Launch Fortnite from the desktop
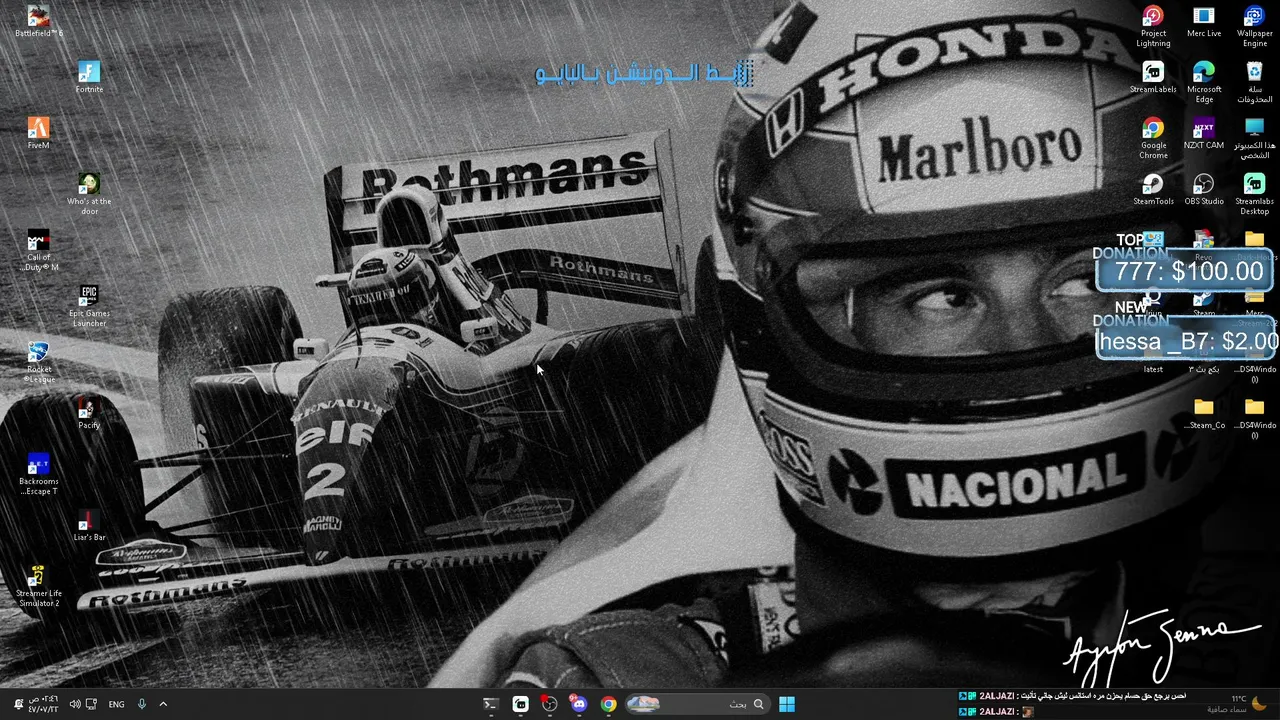 (x=89, y=77)
